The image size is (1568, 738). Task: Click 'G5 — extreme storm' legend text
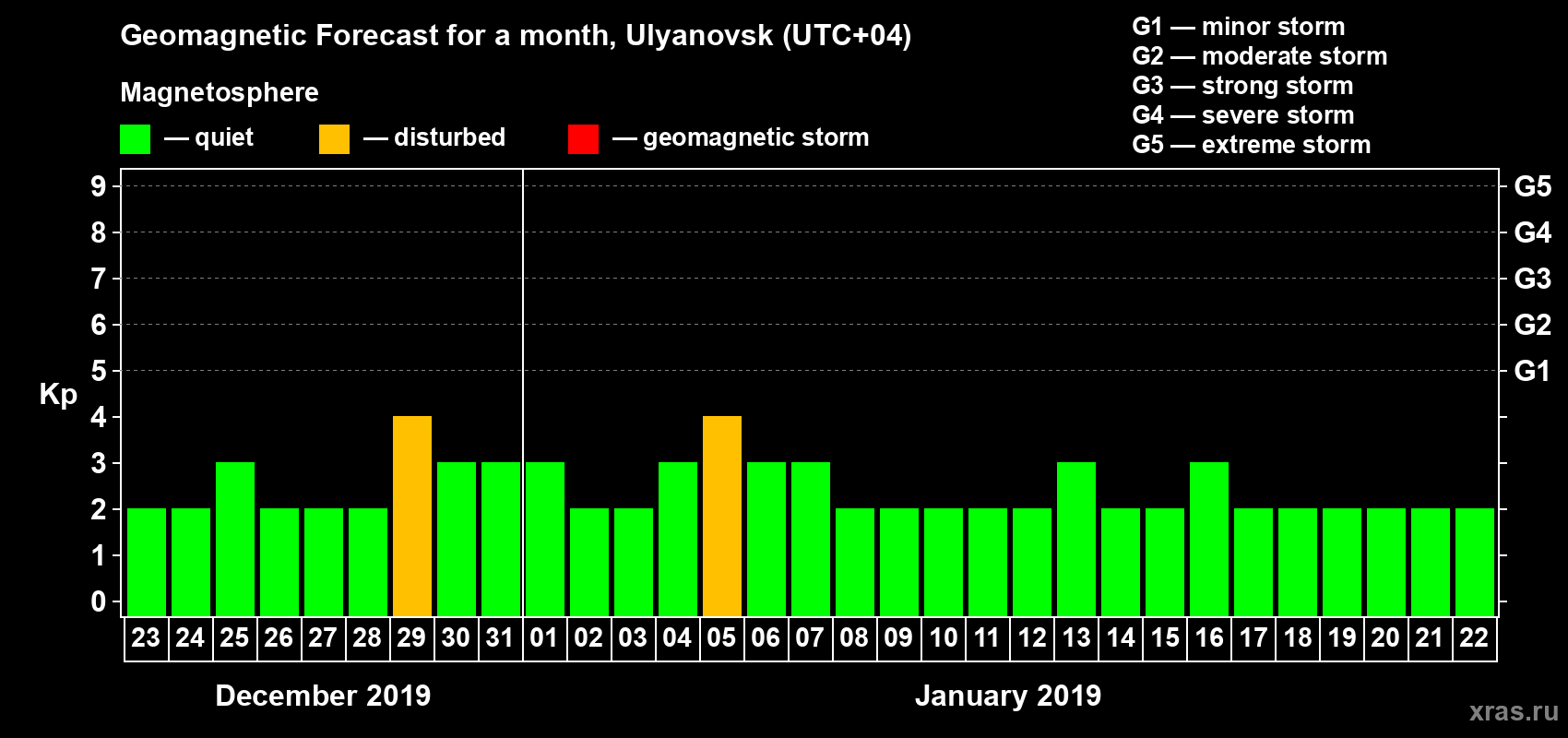(x=1252, y=145)
